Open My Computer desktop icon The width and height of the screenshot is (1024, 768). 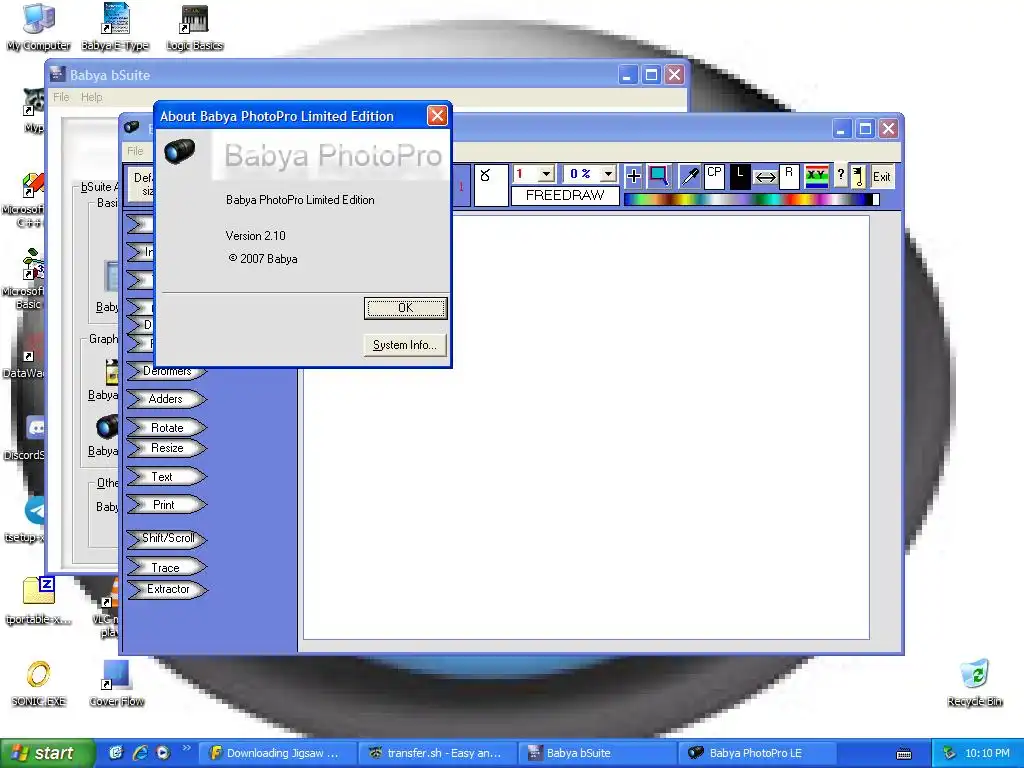point(39,27)
